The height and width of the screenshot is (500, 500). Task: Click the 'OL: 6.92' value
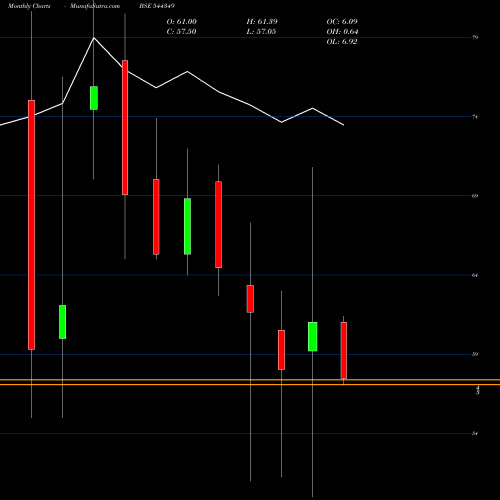(342, 42)
